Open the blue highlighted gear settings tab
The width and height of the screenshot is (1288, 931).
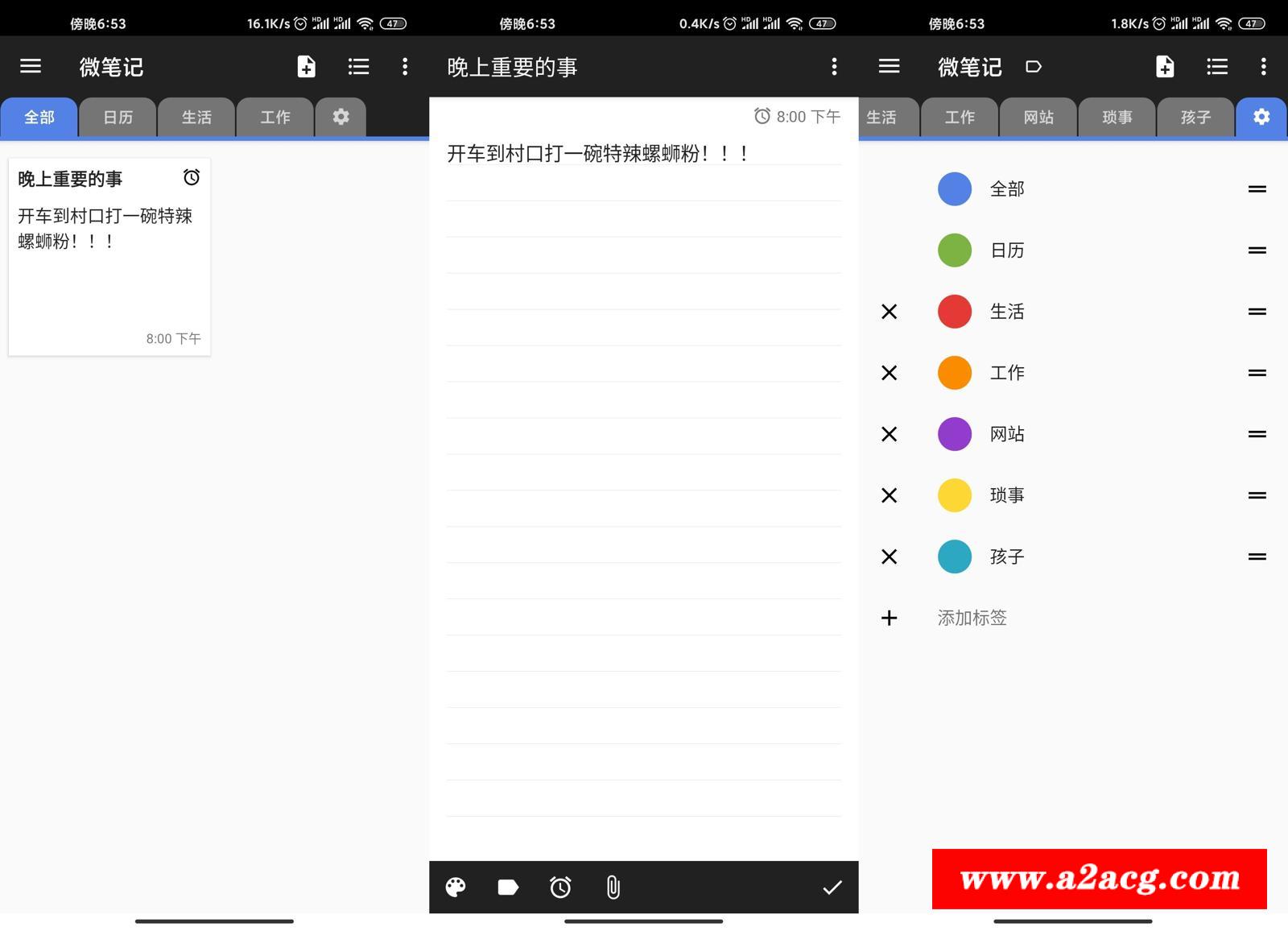coord(1261,118)
